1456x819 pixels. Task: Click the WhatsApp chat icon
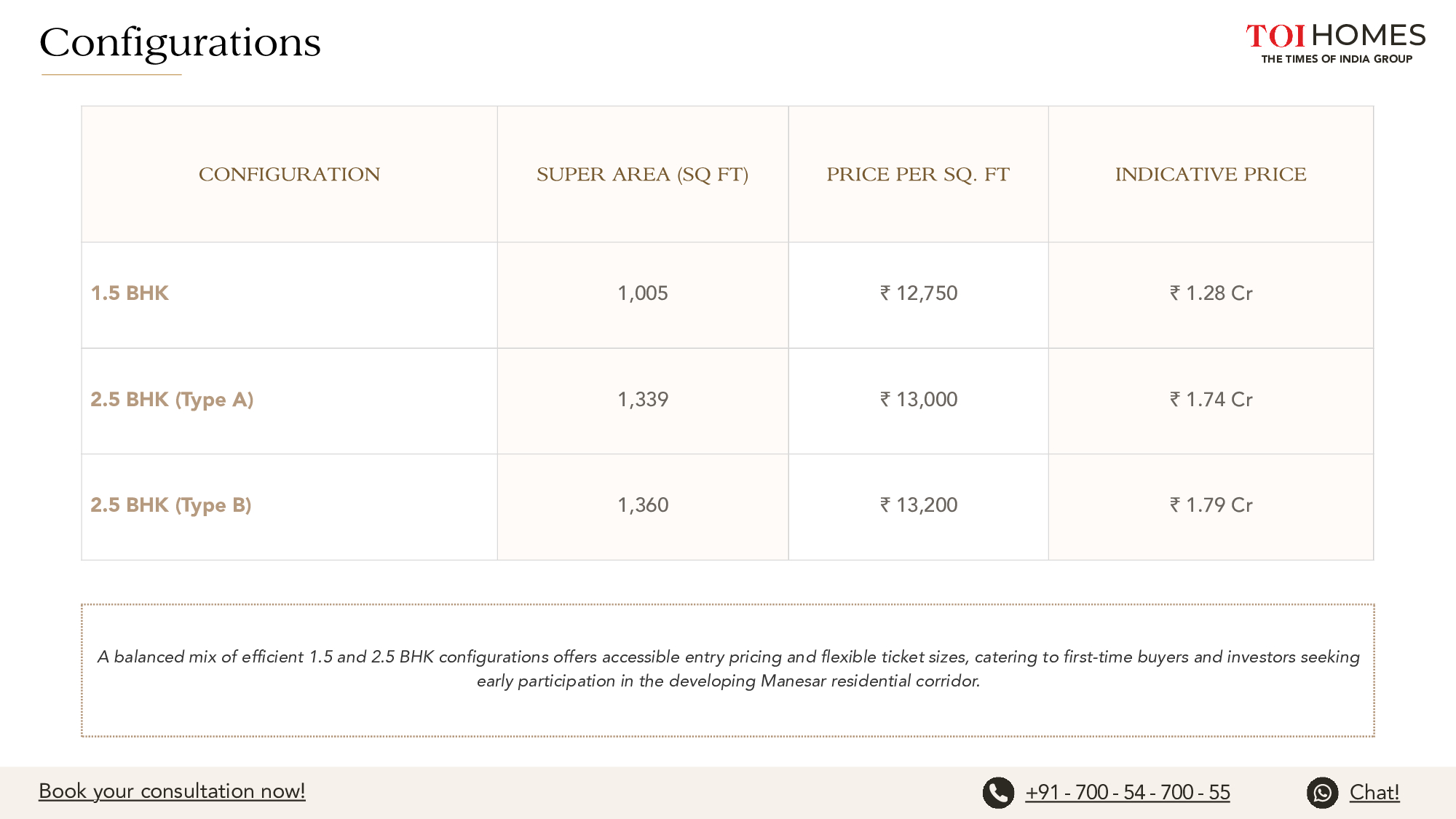click(1322, 792)
